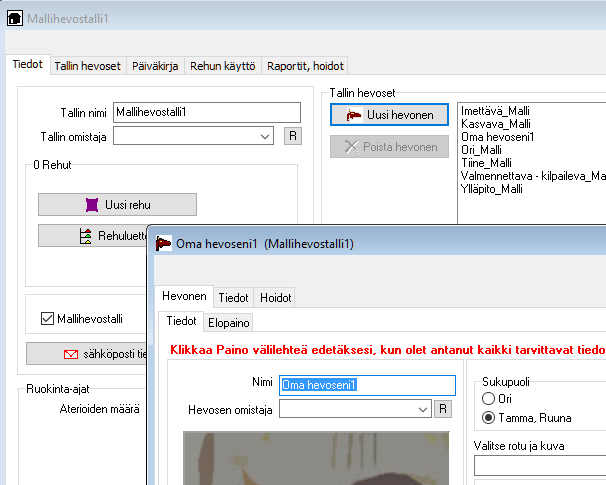Select Oma hevoseni1 in horse list
The image size is (606, 485).
[x=497, y=137]
